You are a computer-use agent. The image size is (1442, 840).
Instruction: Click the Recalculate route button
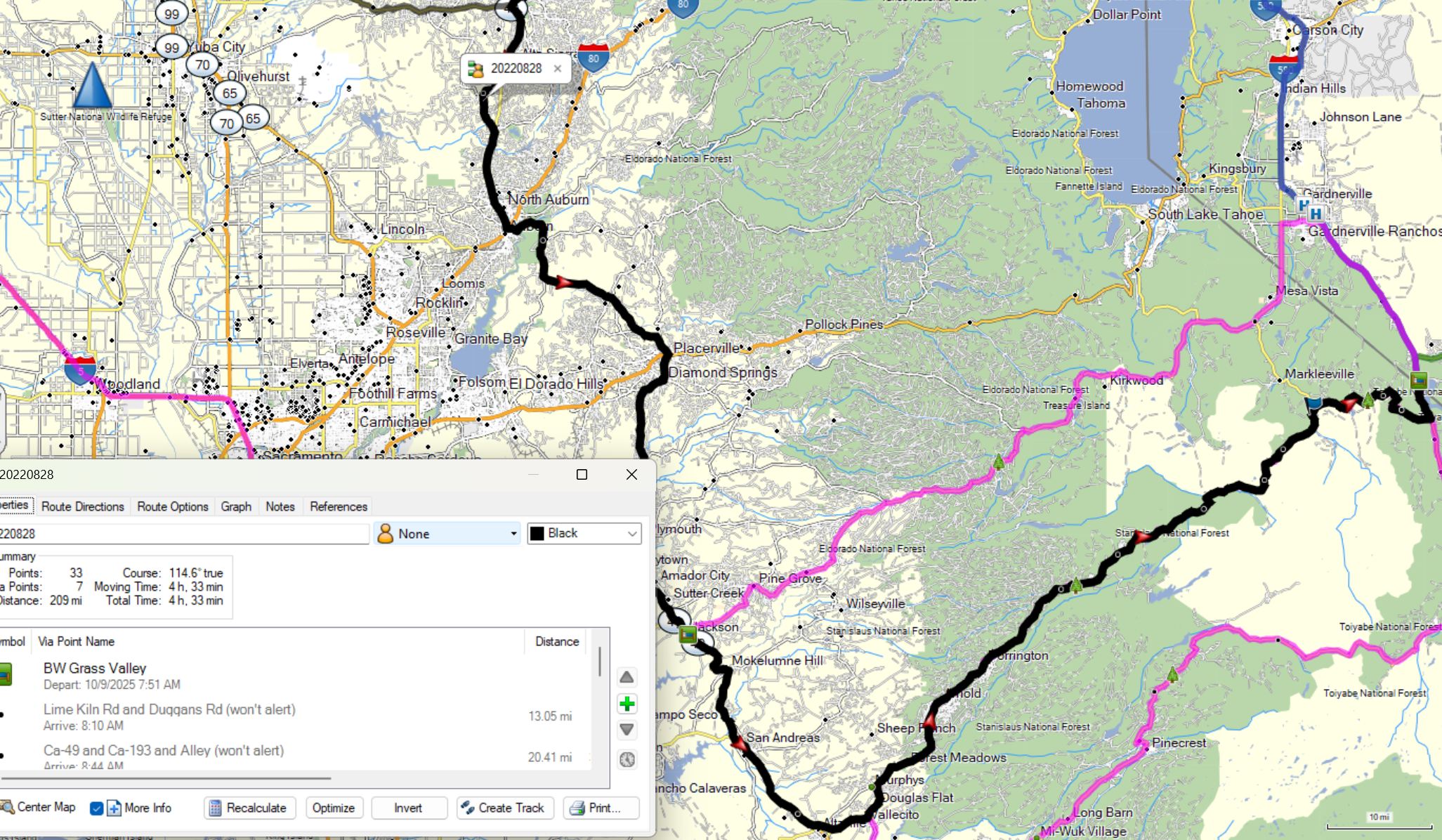point(249,808)
